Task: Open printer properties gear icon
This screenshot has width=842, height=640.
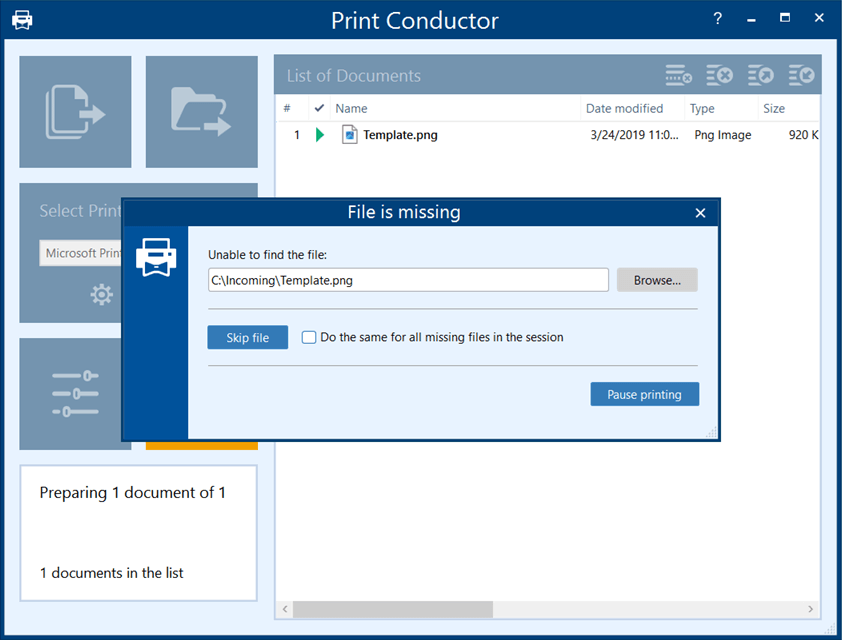Action: [x=101, y=294]
